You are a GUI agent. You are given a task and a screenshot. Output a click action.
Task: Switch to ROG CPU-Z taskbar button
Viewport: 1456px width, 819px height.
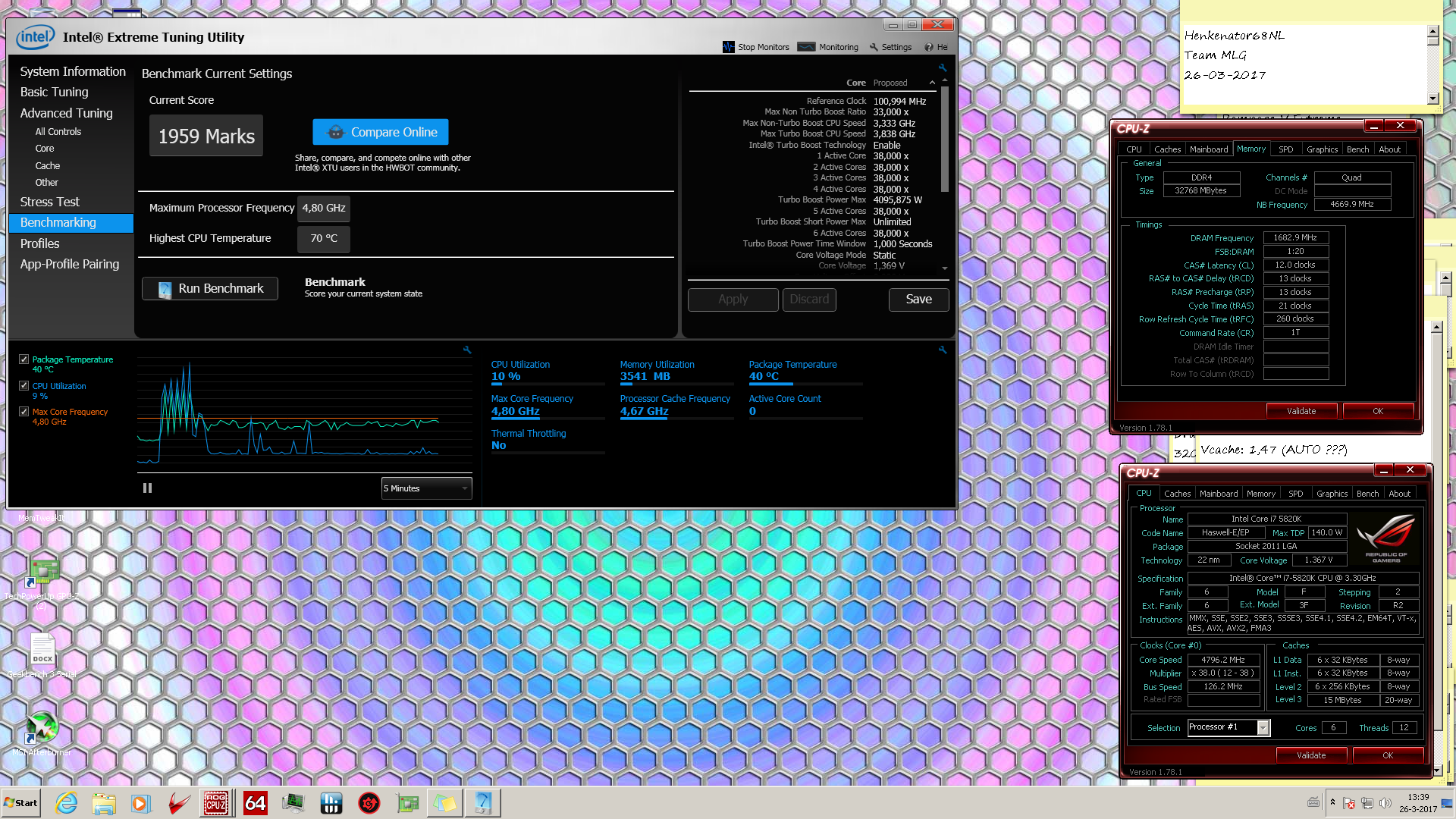(x=217, y=803)
